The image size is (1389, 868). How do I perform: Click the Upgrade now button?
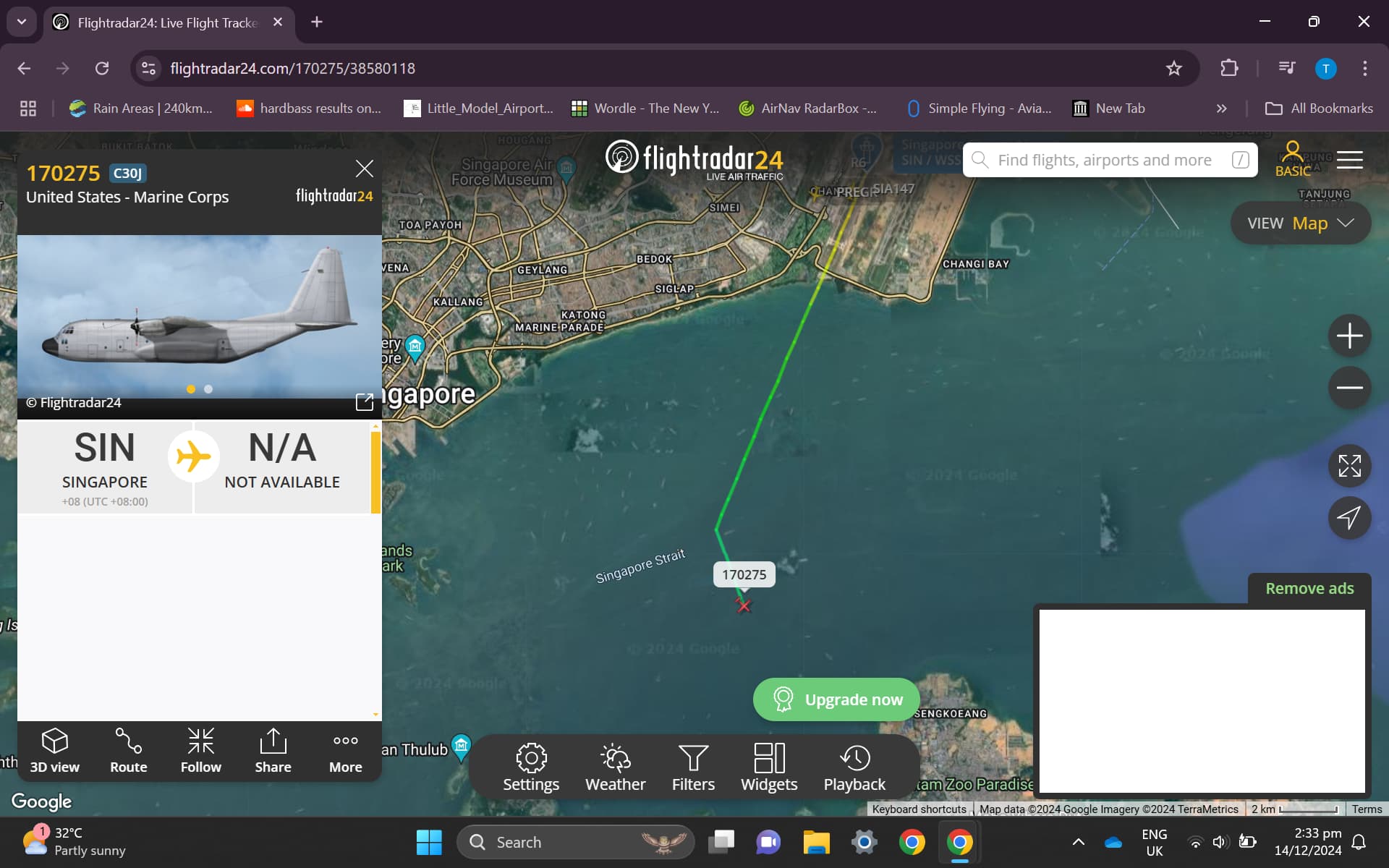point(836,699)
